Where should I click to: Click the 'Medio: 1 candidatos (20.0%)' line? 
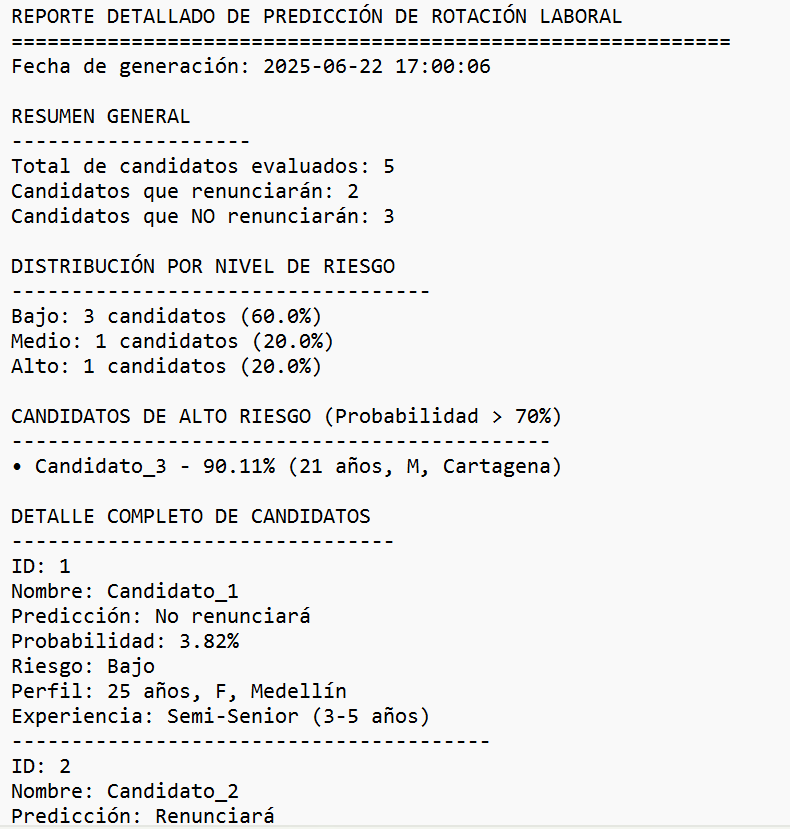pos(172,341)
